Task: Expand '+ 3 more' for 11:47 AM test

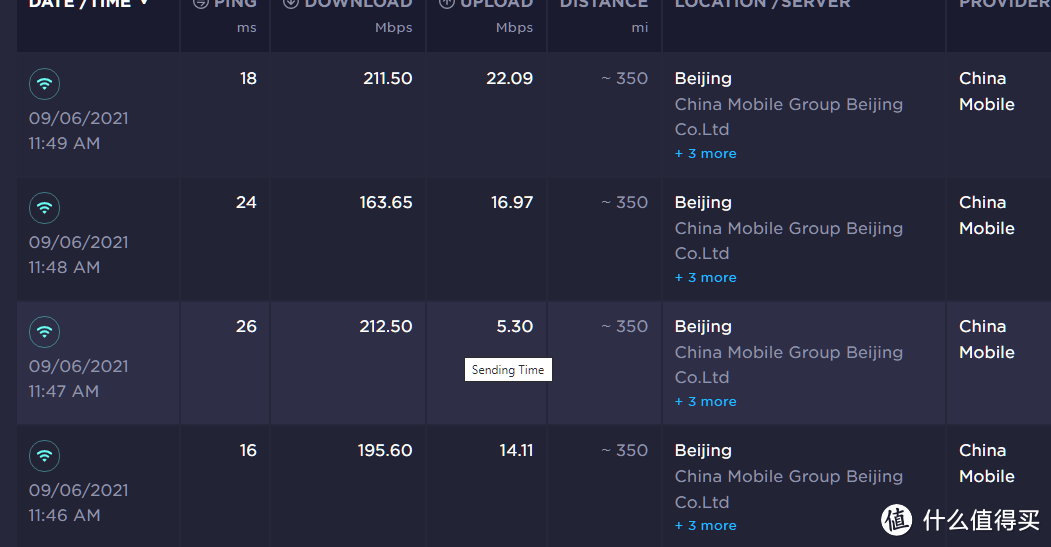Action: pyautogui.click(x=705, y=402)
